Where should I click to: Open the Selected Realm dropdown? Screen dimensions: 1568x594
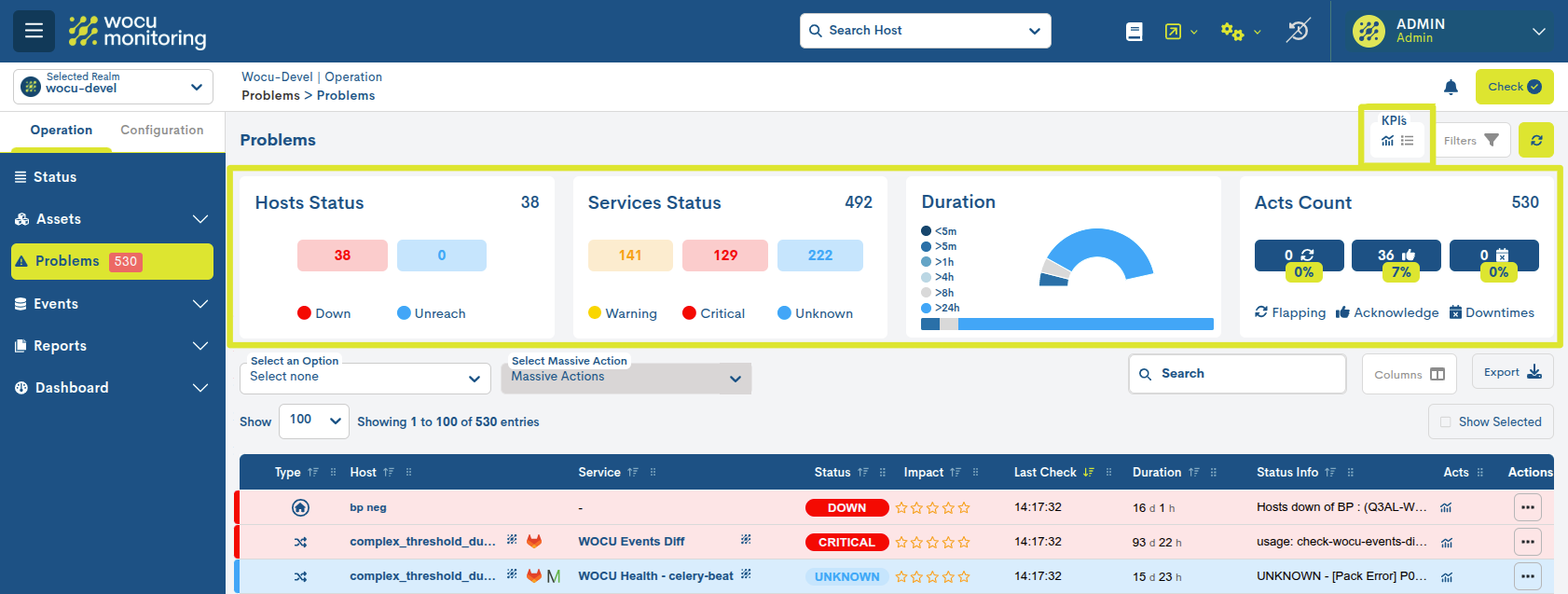113,87
